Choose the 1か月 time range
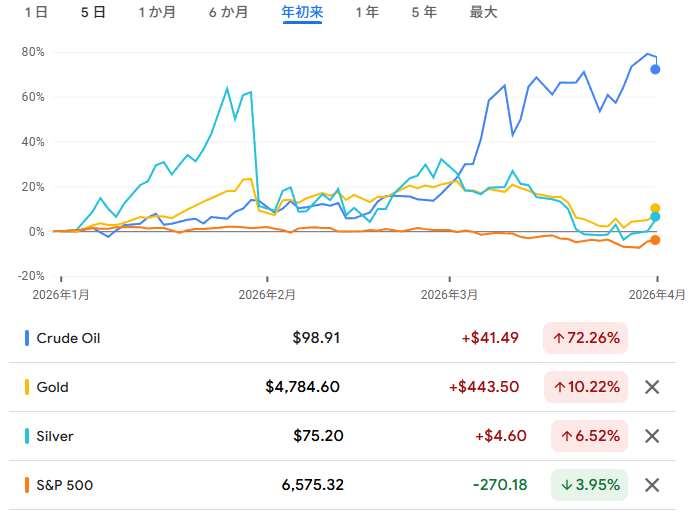The width and height of the screenshot is (699, 515). point(157,13)
